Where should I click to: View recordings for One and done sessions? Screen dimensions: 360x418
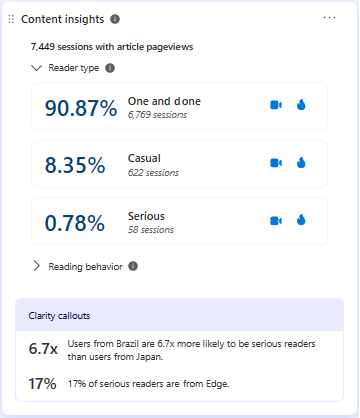(276, 105)
